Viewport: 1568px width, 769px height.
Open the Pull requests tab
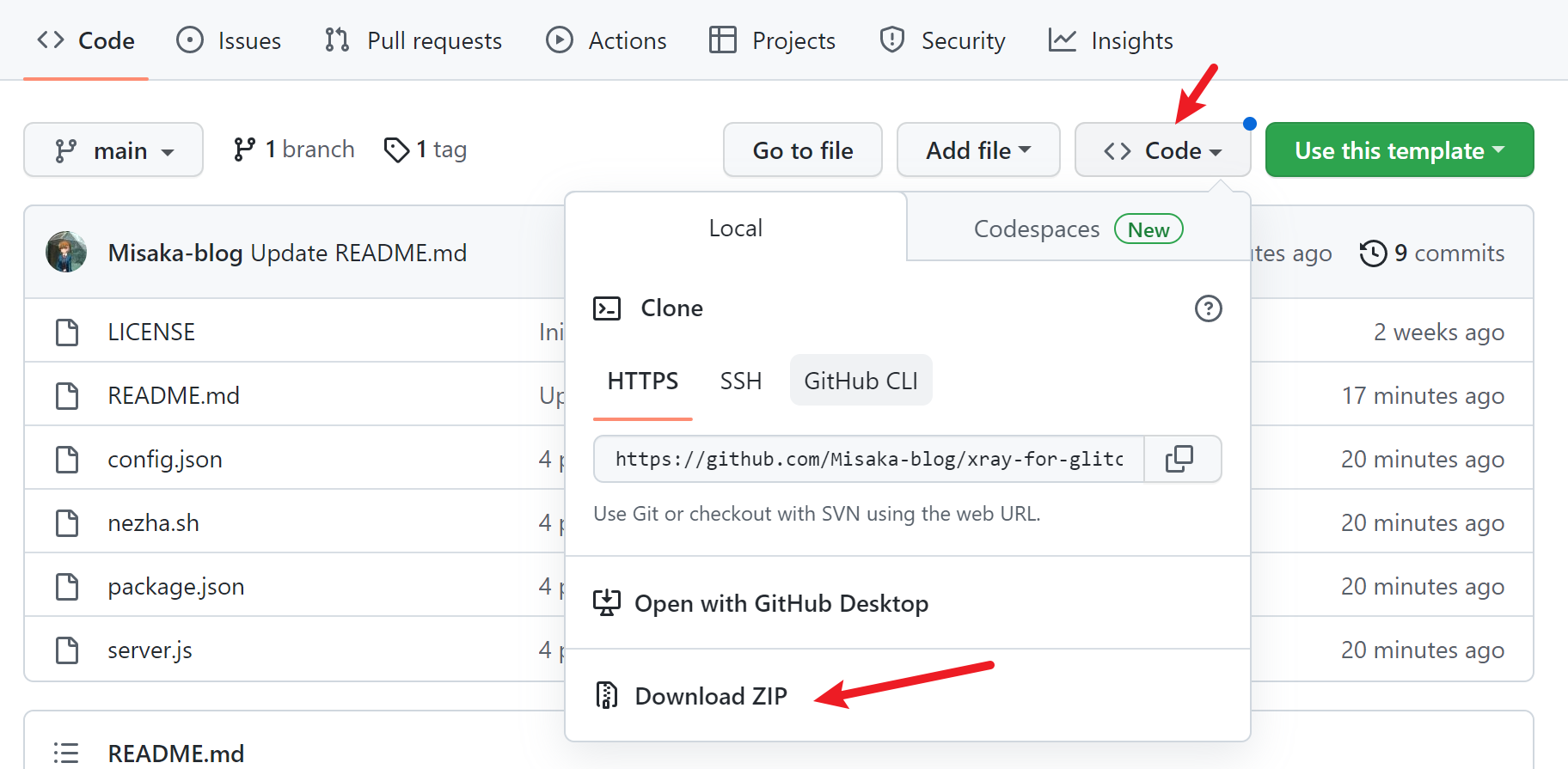coord(413,40)
